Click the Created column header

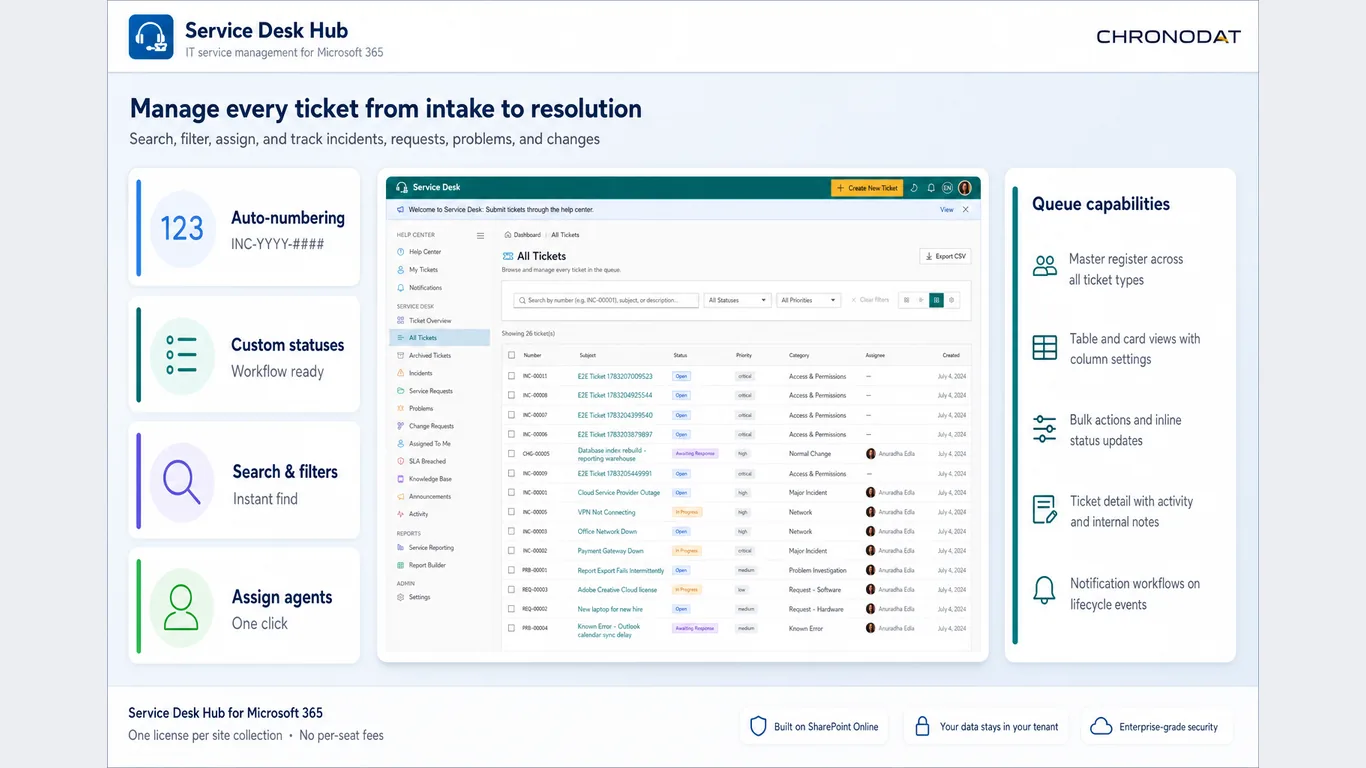[x=951, y=355]
